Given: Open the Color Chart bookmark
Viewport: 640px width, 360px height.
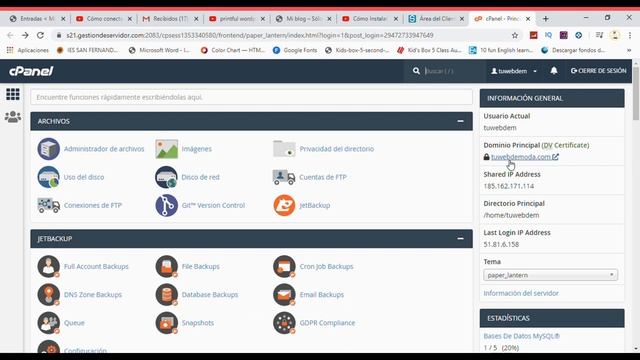Looking at the screenshot, I should pos(233,50).
